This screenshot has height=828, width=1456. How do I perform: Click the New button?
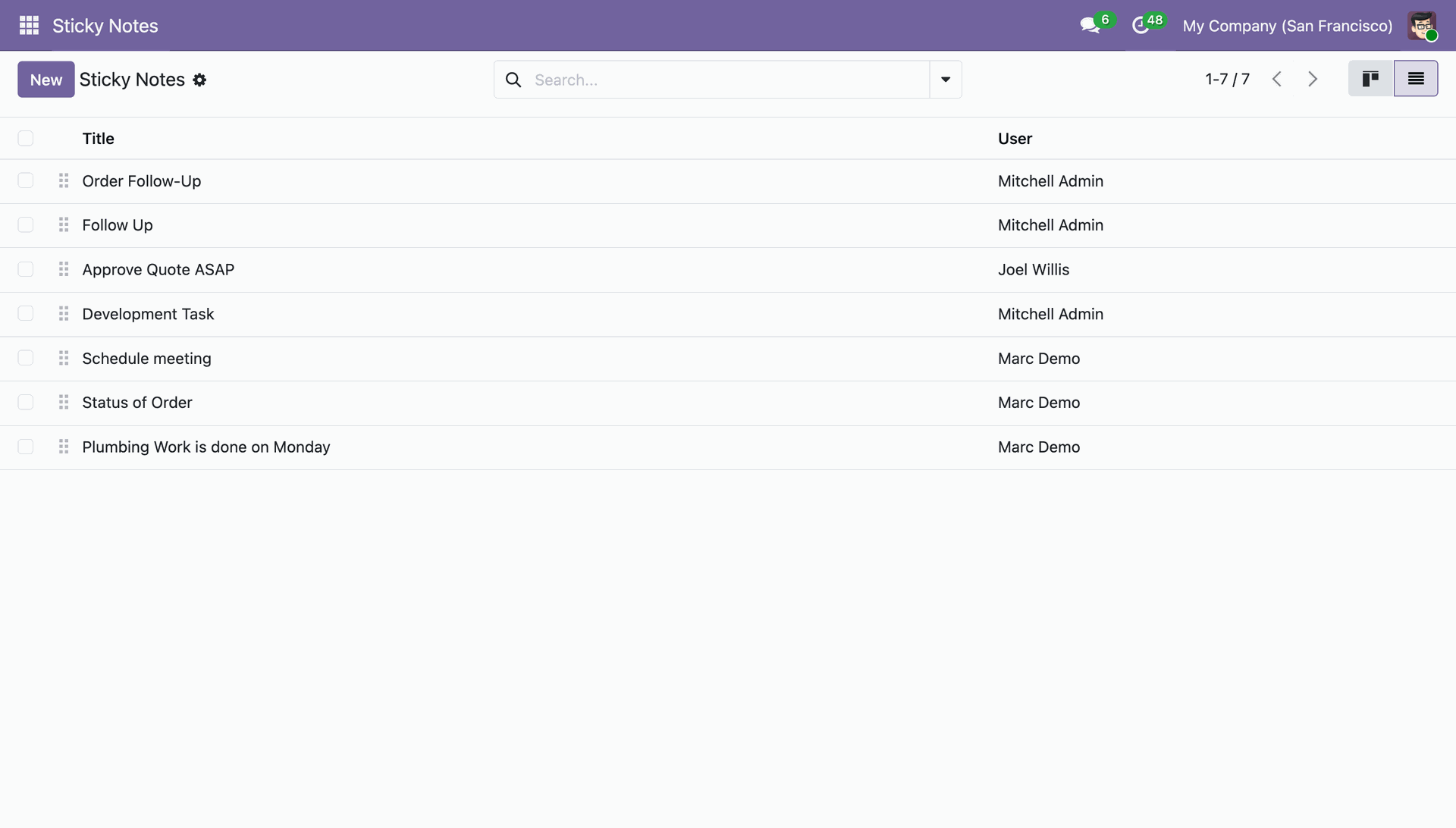[46, 80]
